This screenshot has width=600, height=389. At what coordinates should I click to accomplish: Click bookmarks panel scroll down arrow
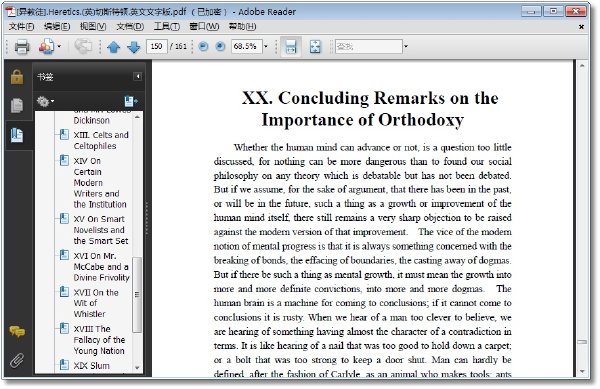[x=137, y=368]
